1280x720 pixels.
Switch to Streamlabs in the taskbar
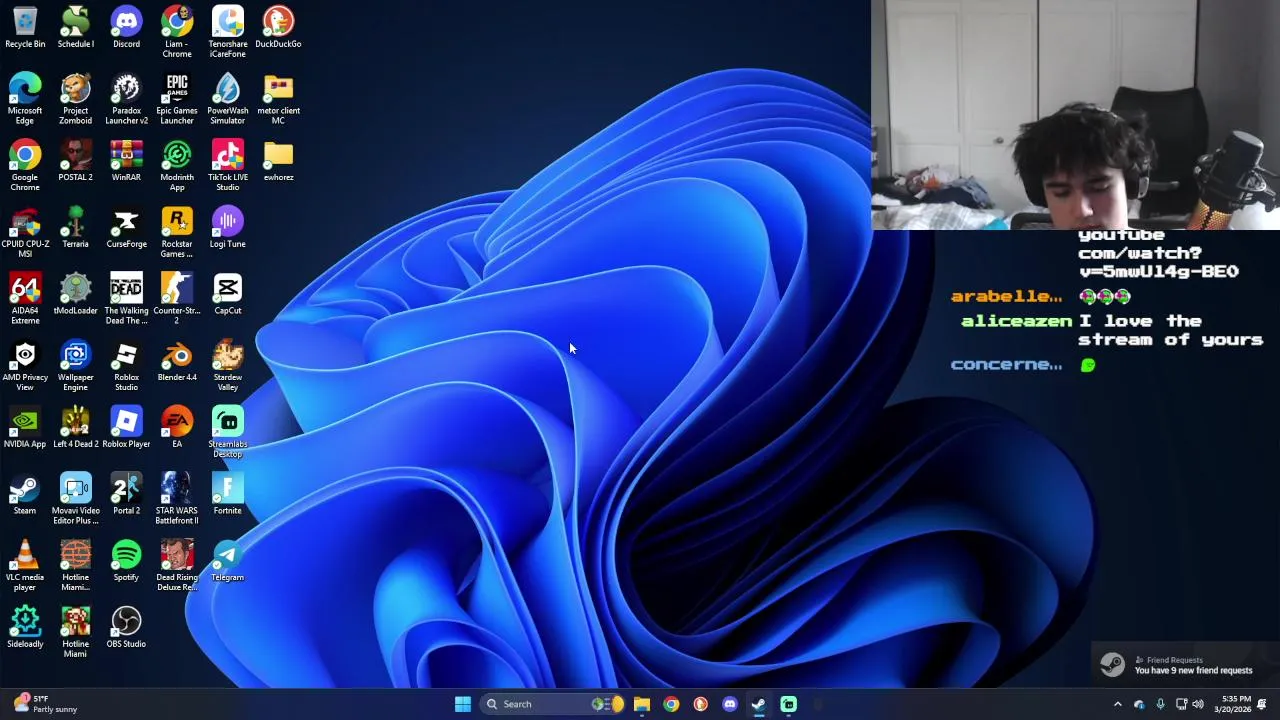[x=789, y=704]
